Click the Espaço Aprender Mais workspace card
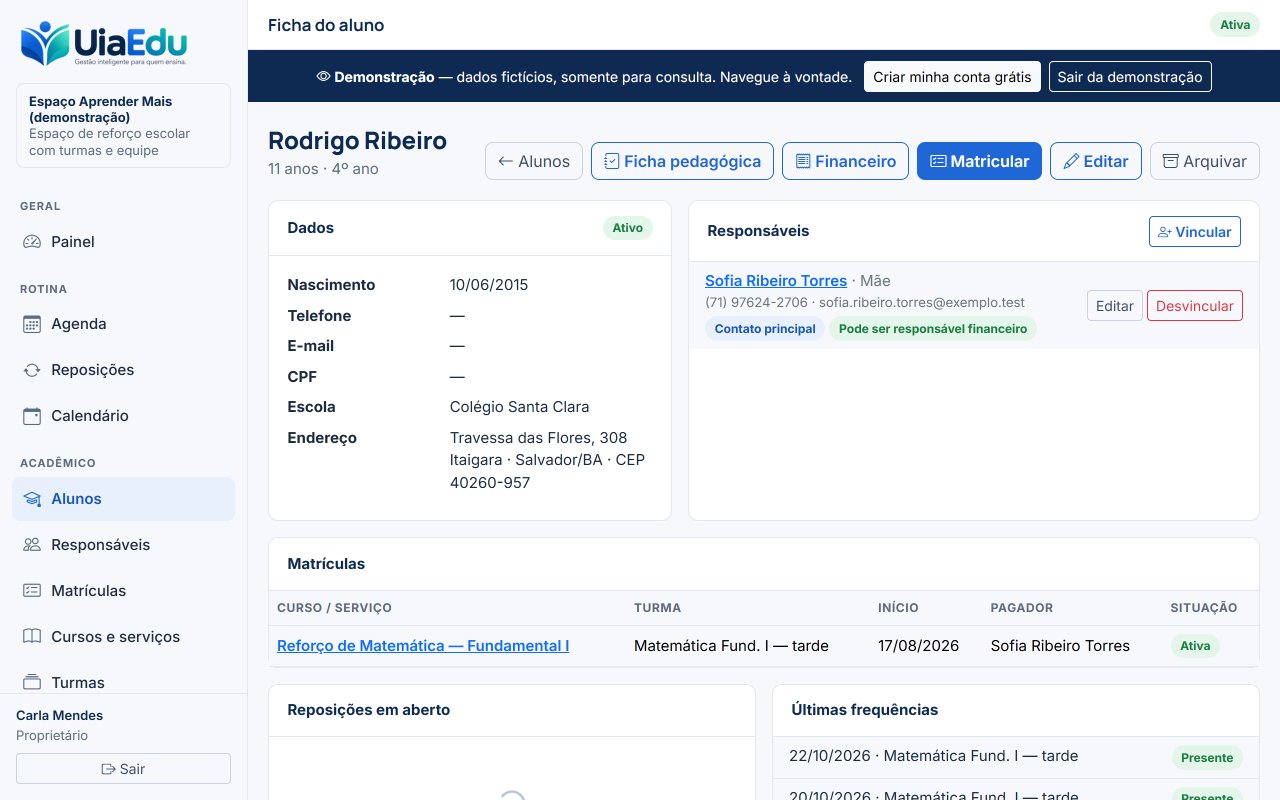1280x800 pixels. point(123,126)
